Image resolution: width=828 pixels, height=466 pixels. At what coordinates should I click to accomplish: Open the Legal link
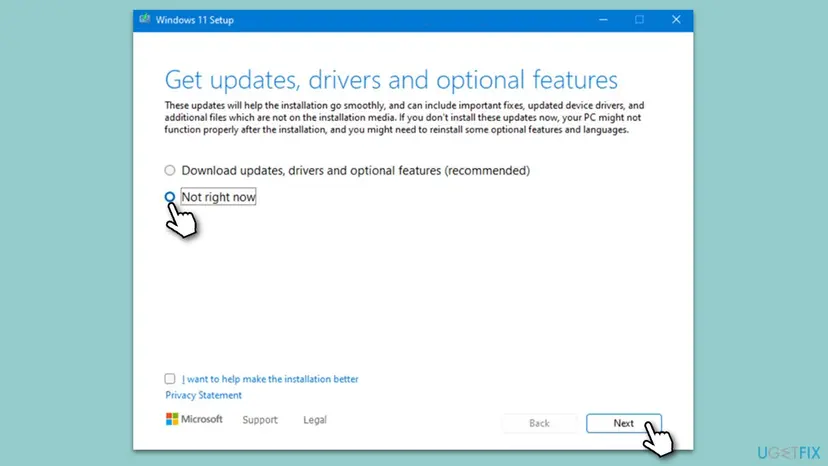tap(315, 420)
